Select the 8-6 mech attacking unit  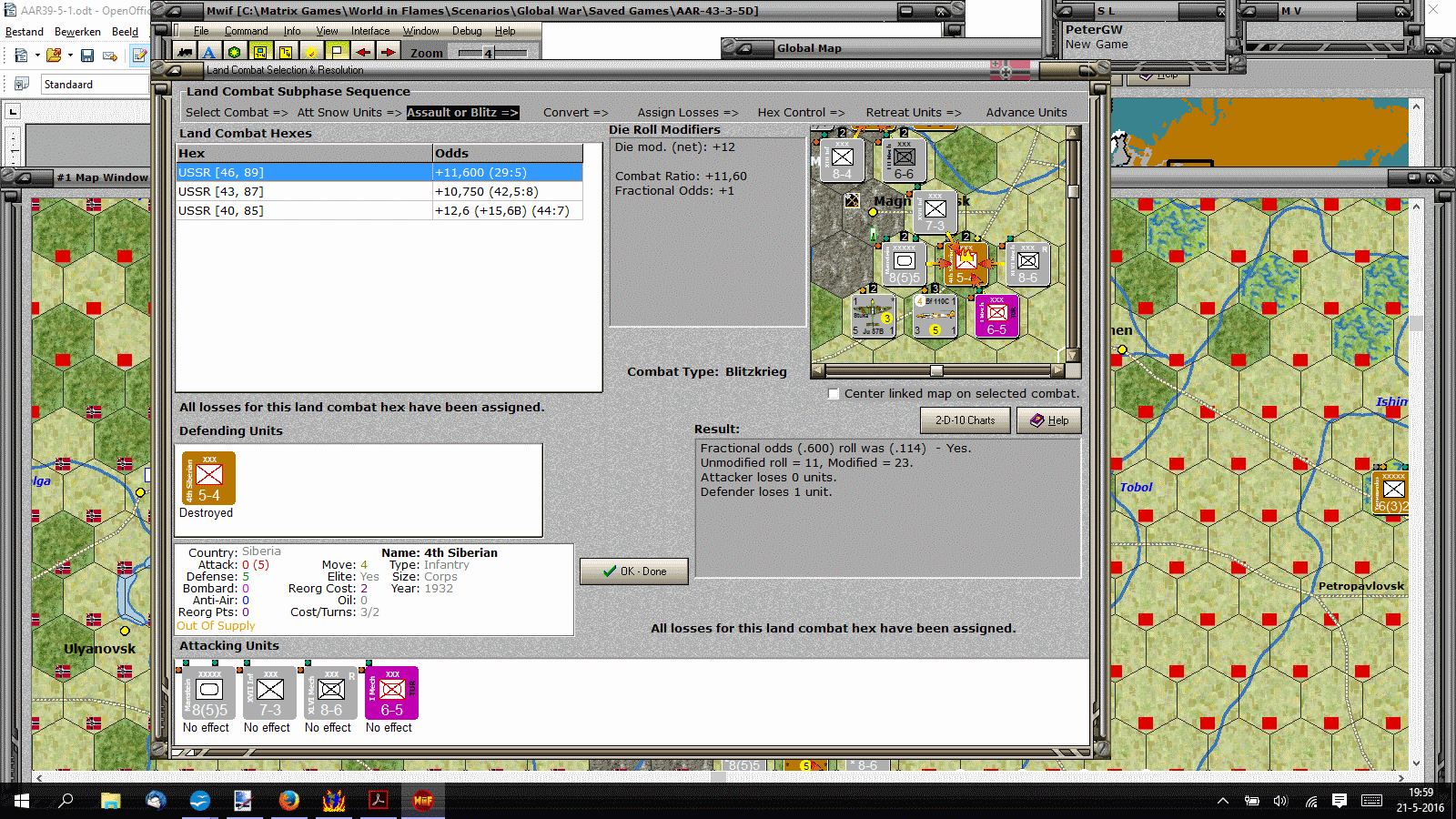tap(331, 693)
